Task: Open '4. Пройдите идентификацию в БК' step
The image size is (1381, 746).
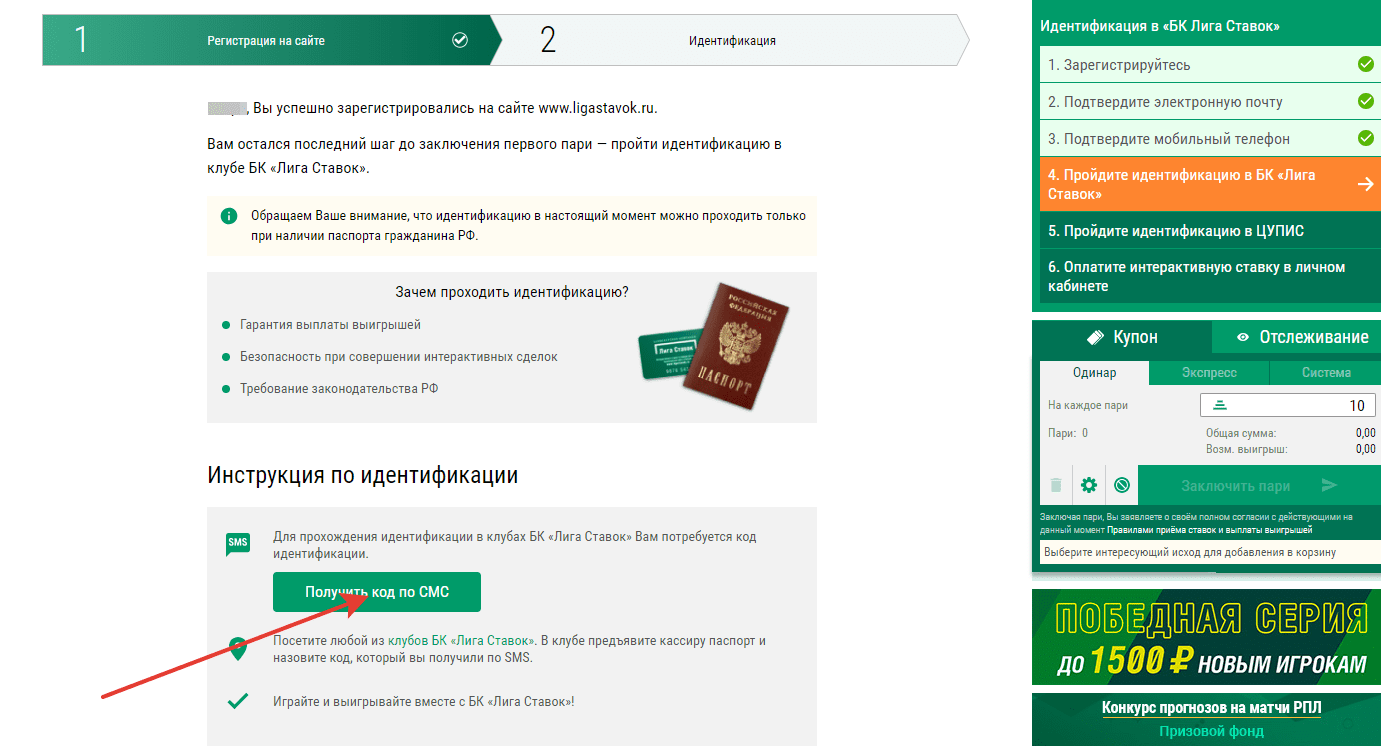Action: (x=1210, y=184)
